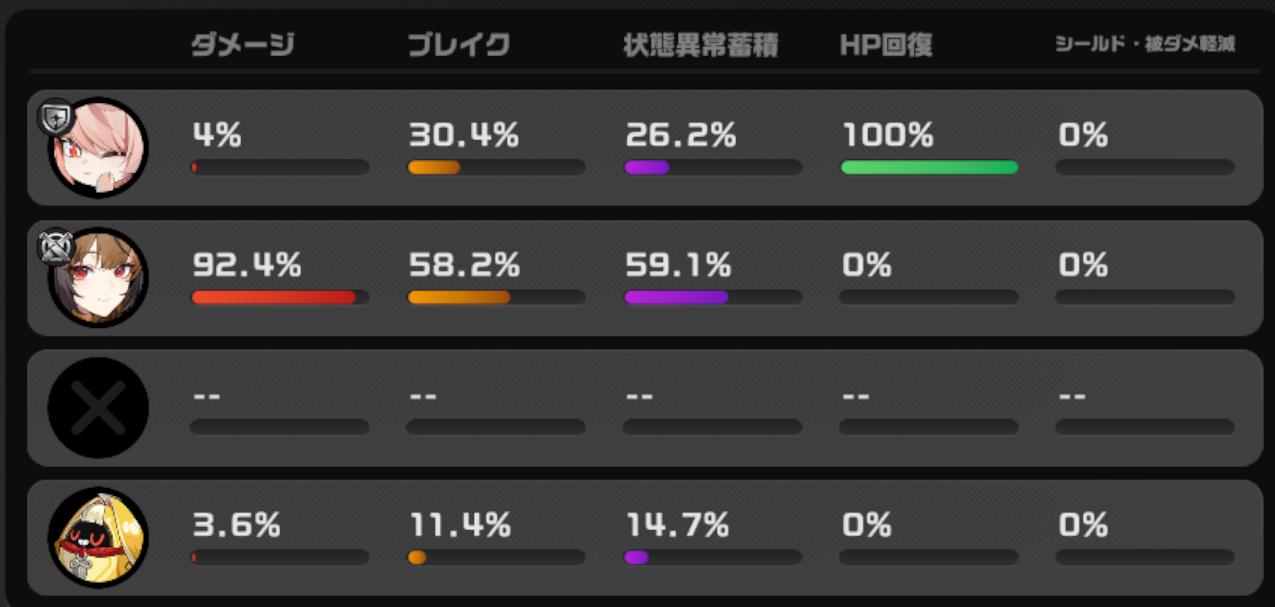
Task: Click the green 100% HP recovery bar
Action: [x=929, y=167]
